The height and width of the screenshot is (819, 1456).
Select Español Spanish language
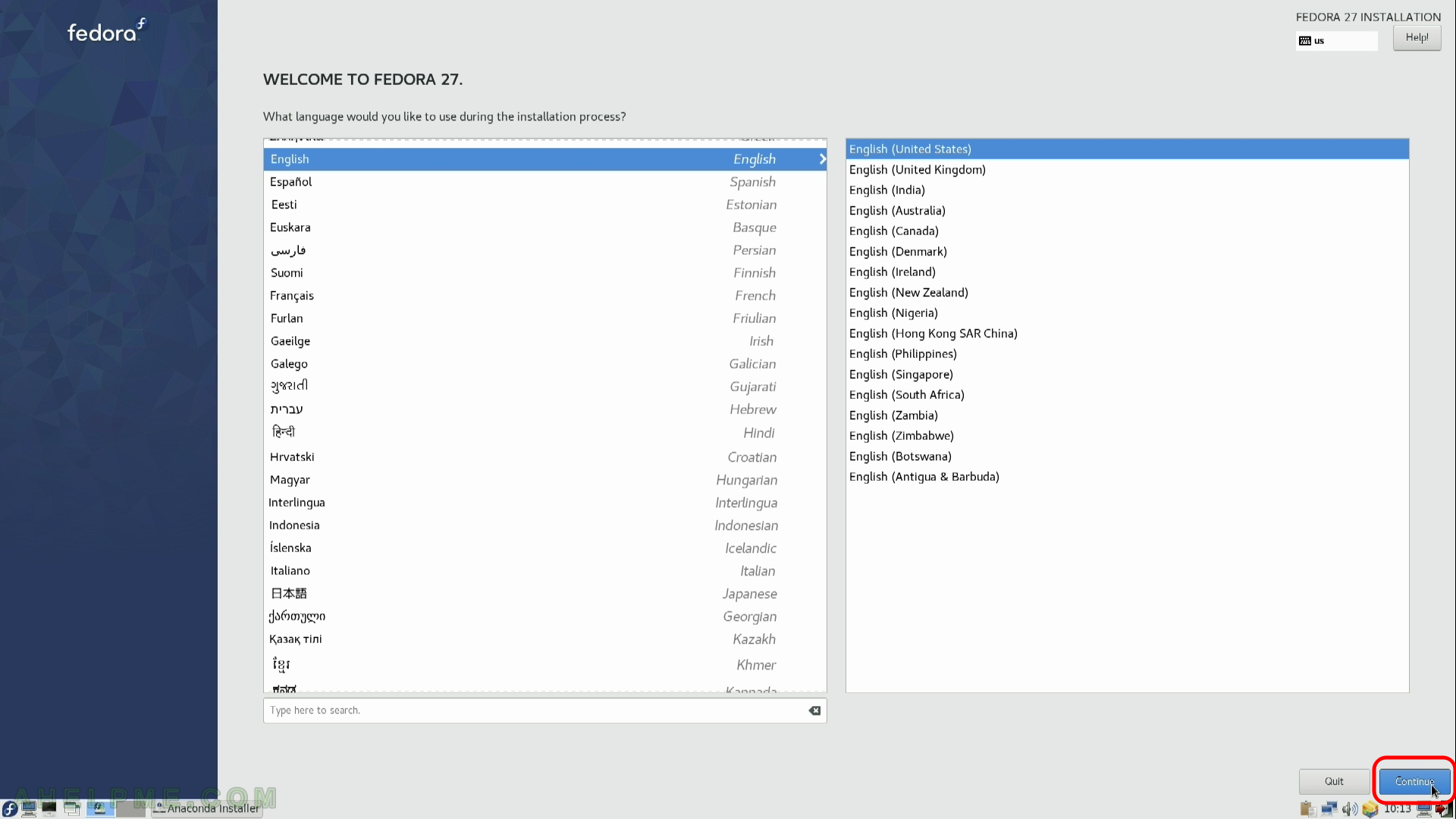544,182
